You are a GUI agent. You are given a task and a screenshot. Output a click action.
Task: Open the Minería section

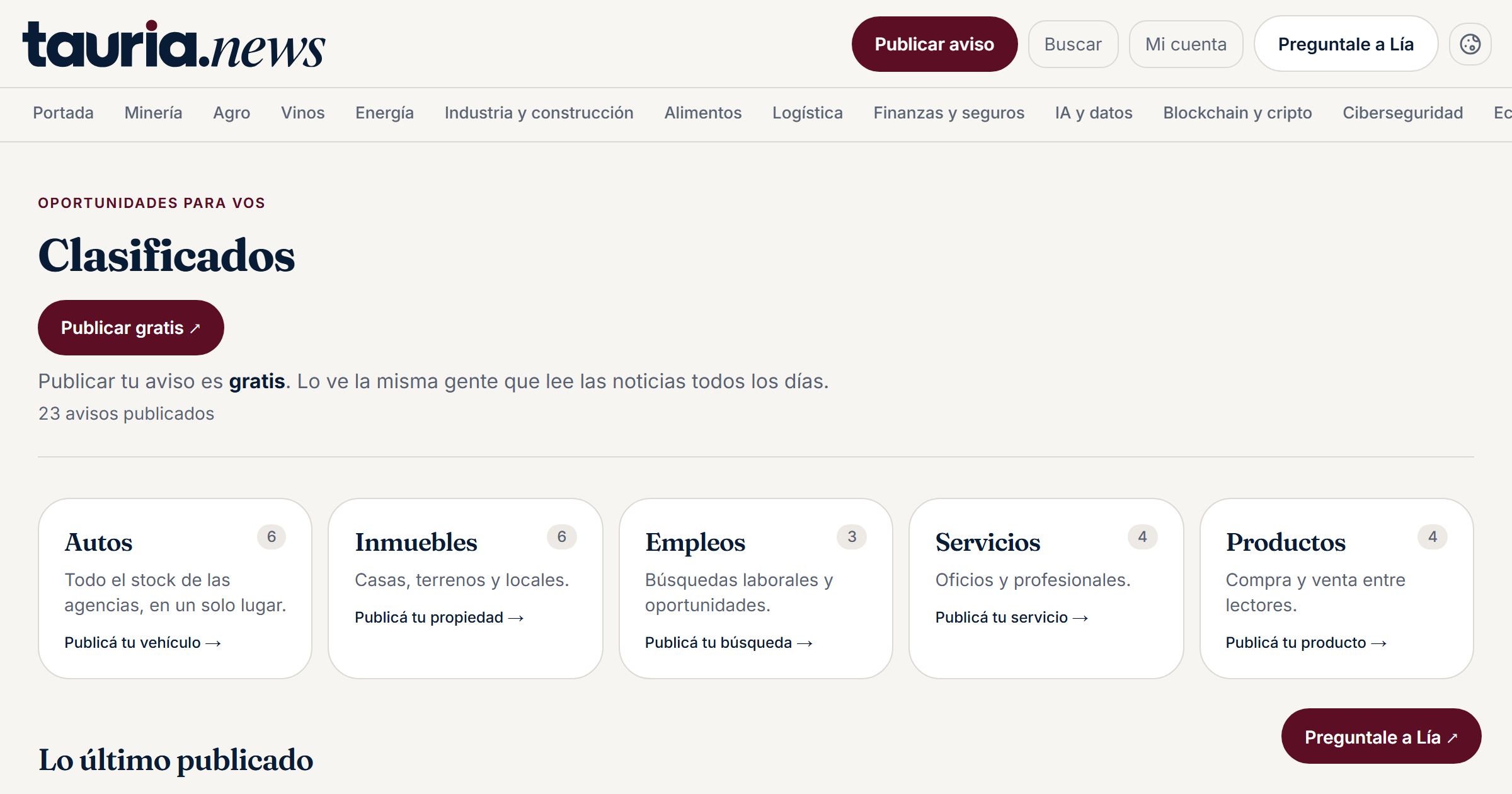(153, 113)
